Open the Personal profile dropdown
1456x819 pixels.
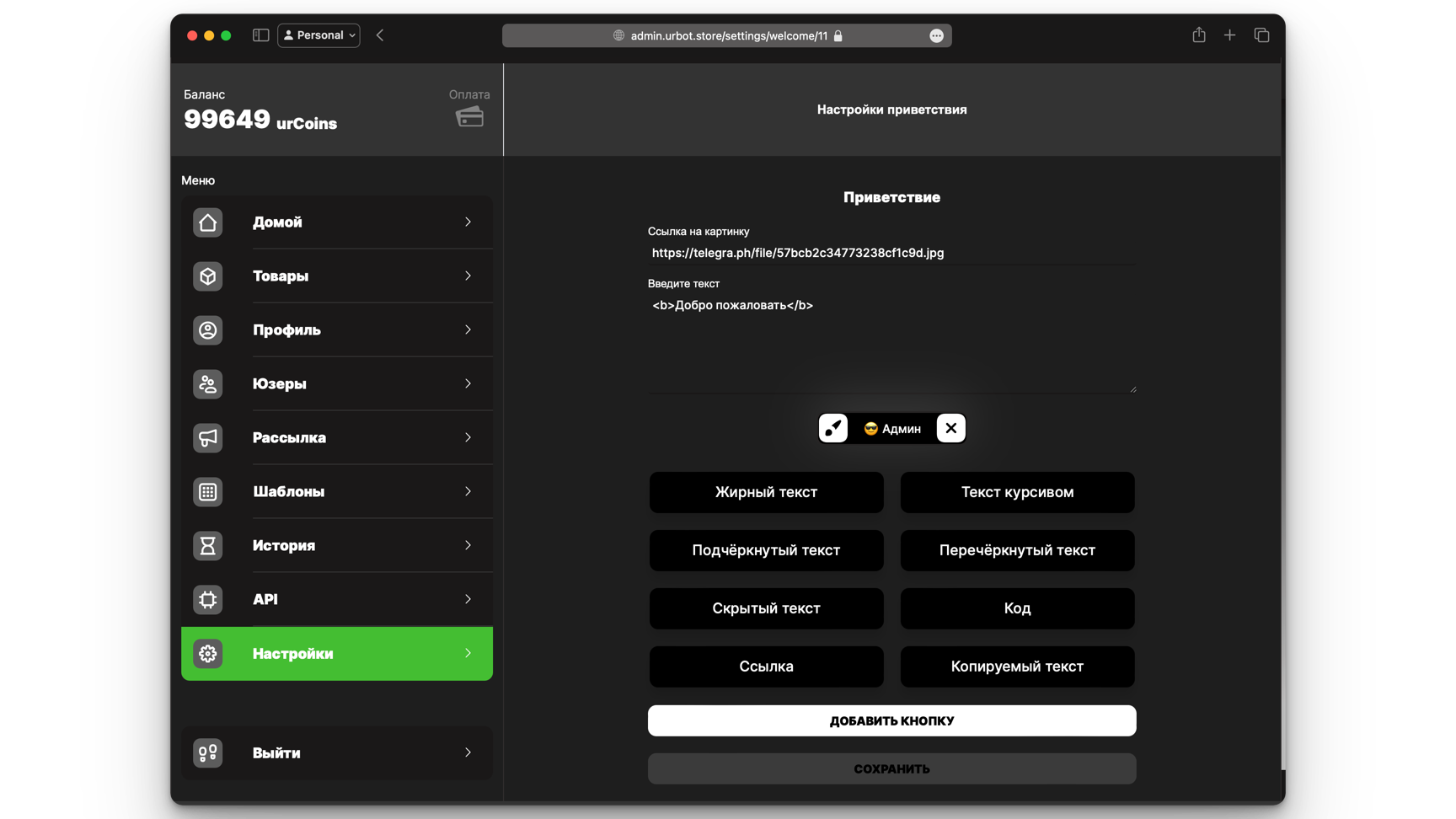click(x=318, y=35)
